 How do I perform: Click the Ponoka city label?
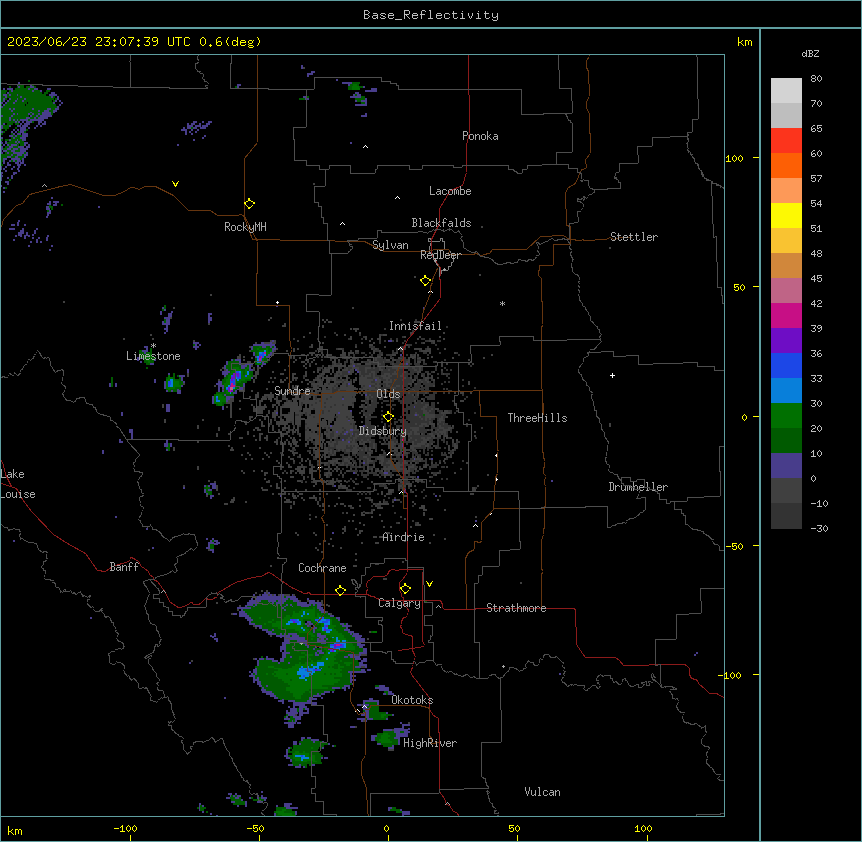point(480,136)
